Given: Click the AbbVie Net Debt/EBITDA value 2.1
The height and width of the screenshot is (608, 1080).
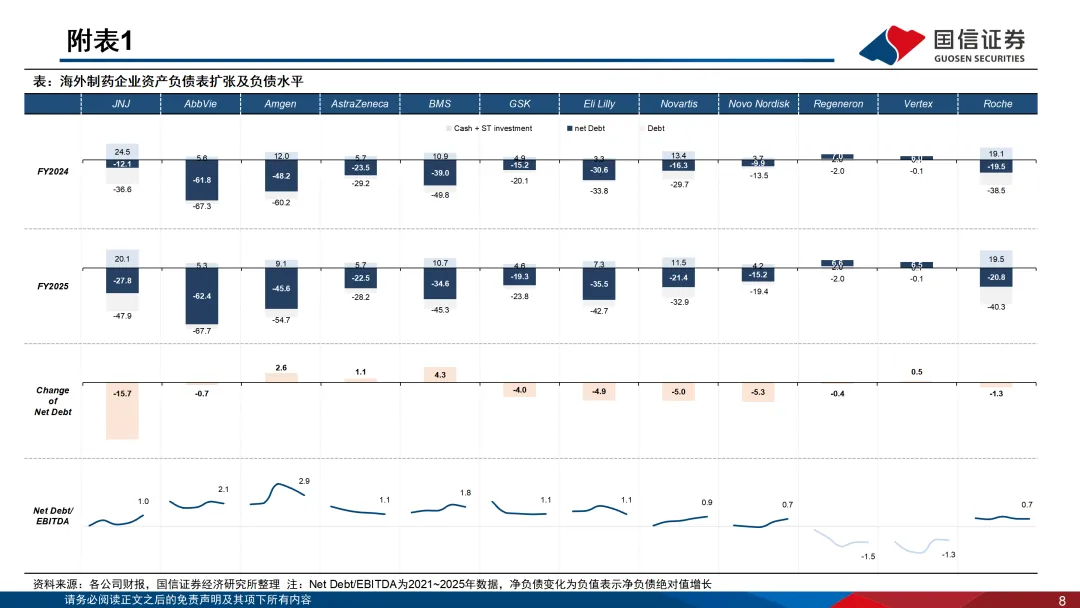Looking at the screenshot, I should coord(223,490).
